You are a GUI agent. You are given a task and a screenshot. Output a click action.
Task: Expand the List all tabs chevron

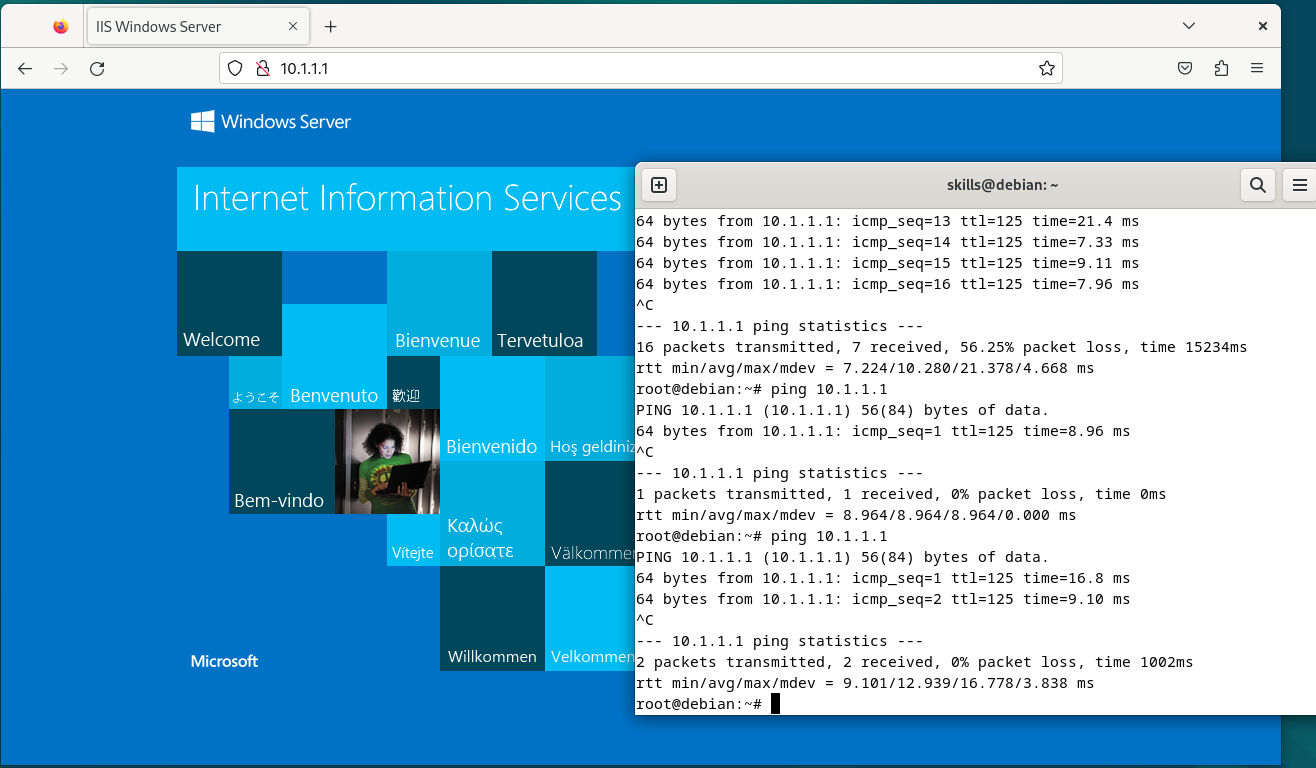pos(1188,26)
